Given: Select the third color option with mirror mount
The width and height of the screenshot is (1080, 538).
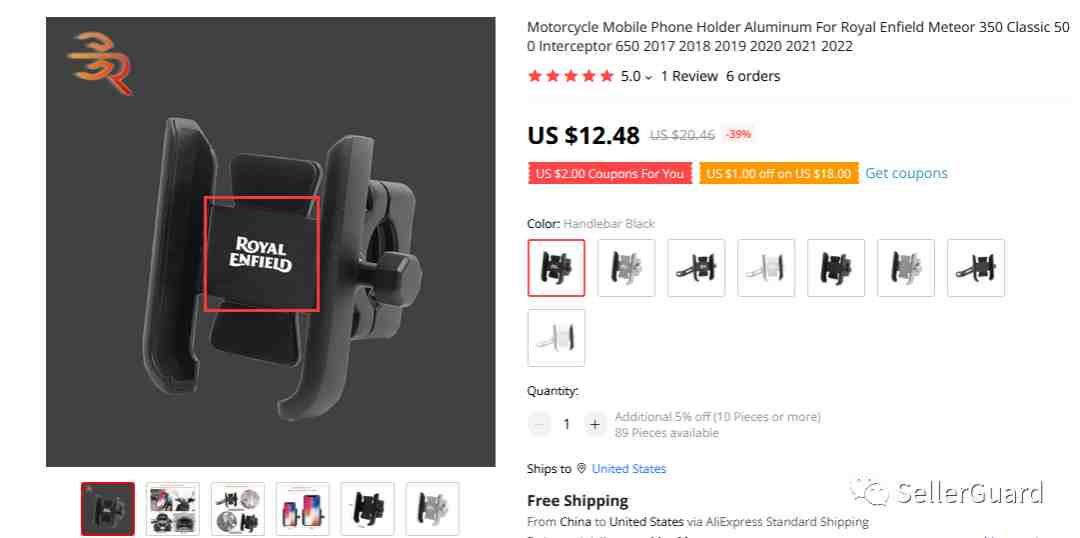Looking at the screenshot, I should point(696,268).
